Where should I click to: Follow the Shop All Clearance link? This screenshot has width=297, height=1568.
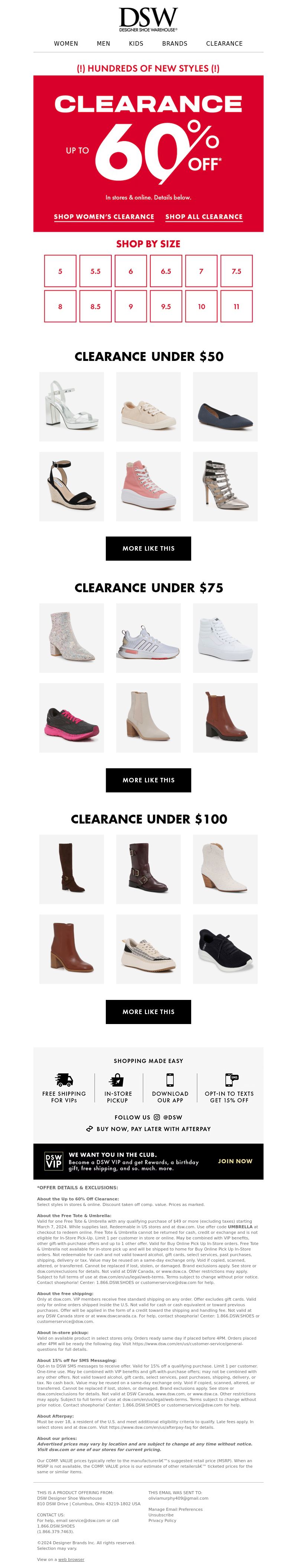tap(204, 217)
